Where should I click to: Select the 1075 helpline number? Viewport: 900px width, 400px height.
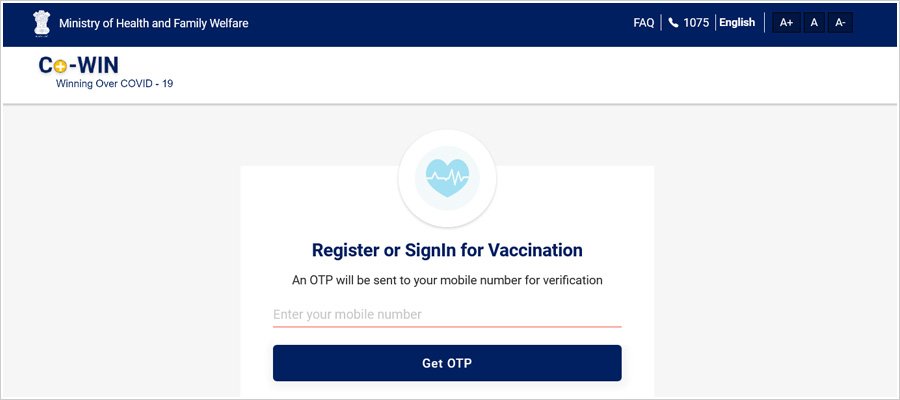coord(696,23)
